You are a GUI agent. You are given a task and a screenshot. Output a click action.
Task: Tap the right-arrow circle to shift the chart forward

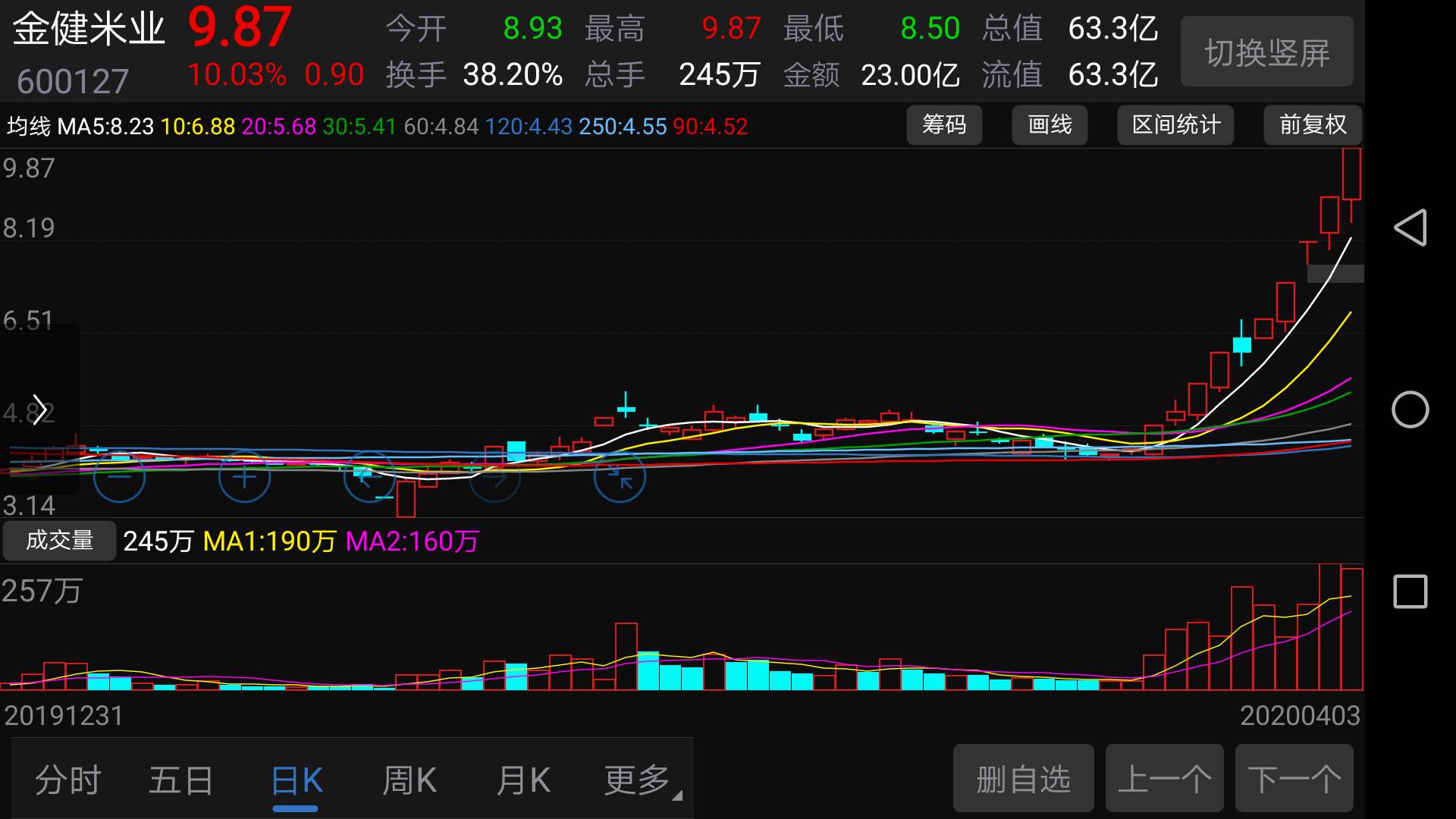click(x=494, y=476)
